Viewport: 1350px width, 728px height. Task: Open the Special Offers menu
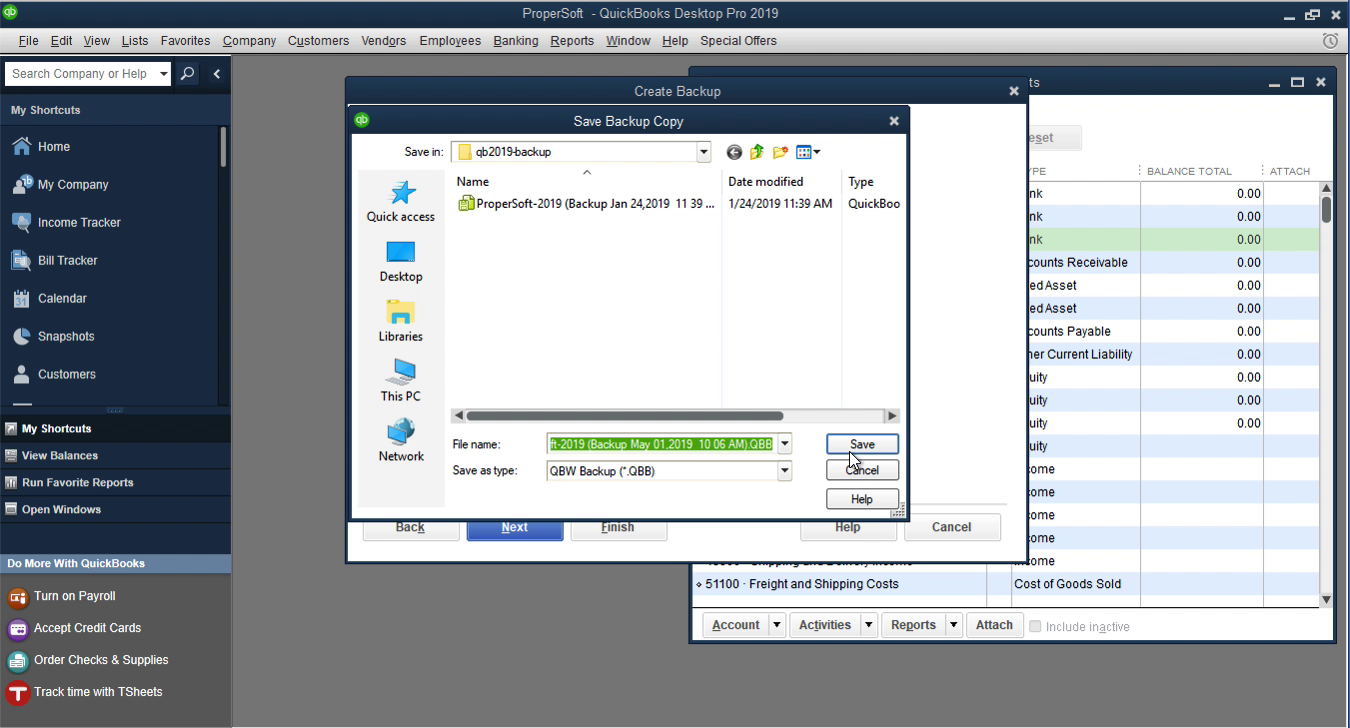[x=738, y=41]
